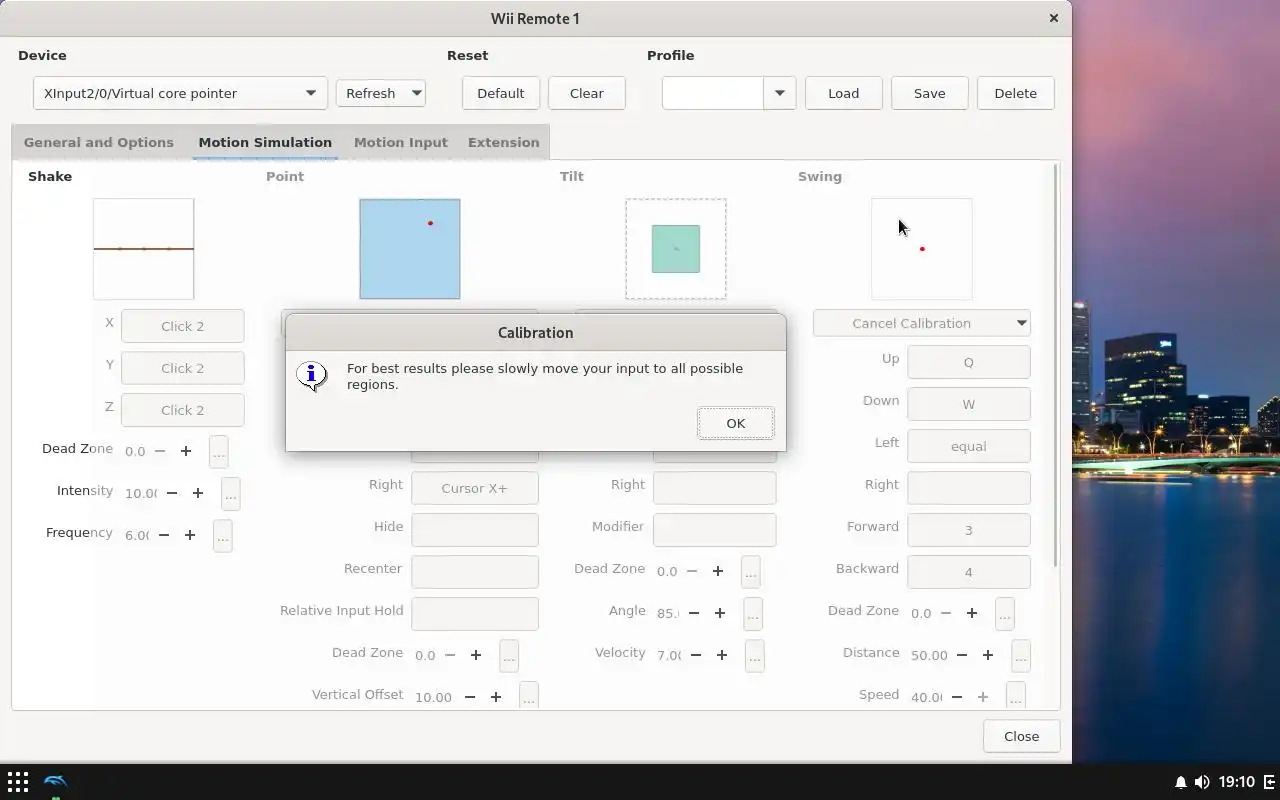This screenshot has width=1280, height=800.
Task: Expand the Profile dropdown arrow
Action: click(779, 93)
